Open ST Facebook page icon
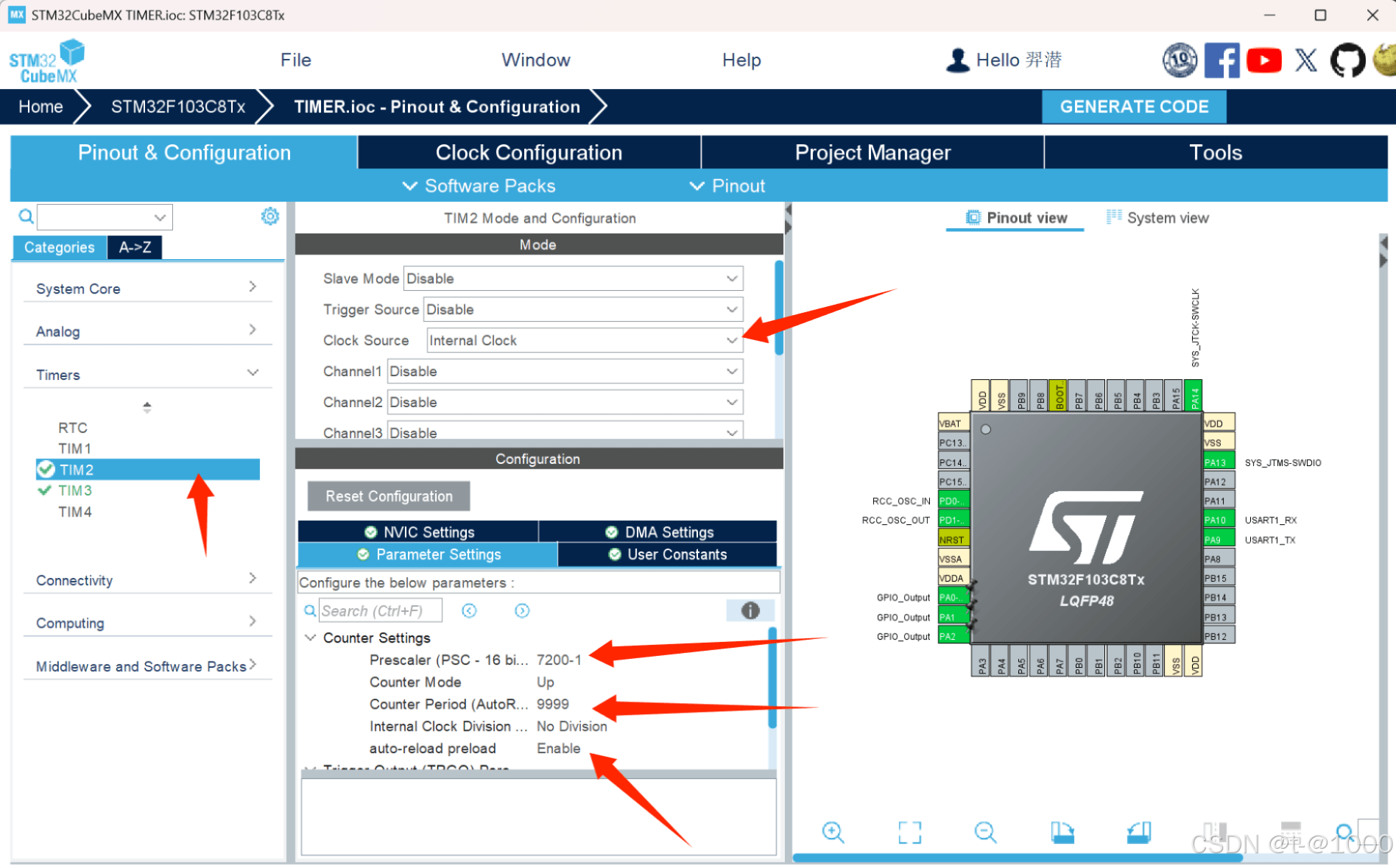The height and width of the screenshot is (868, 1396). click(x=1222, y=60)
